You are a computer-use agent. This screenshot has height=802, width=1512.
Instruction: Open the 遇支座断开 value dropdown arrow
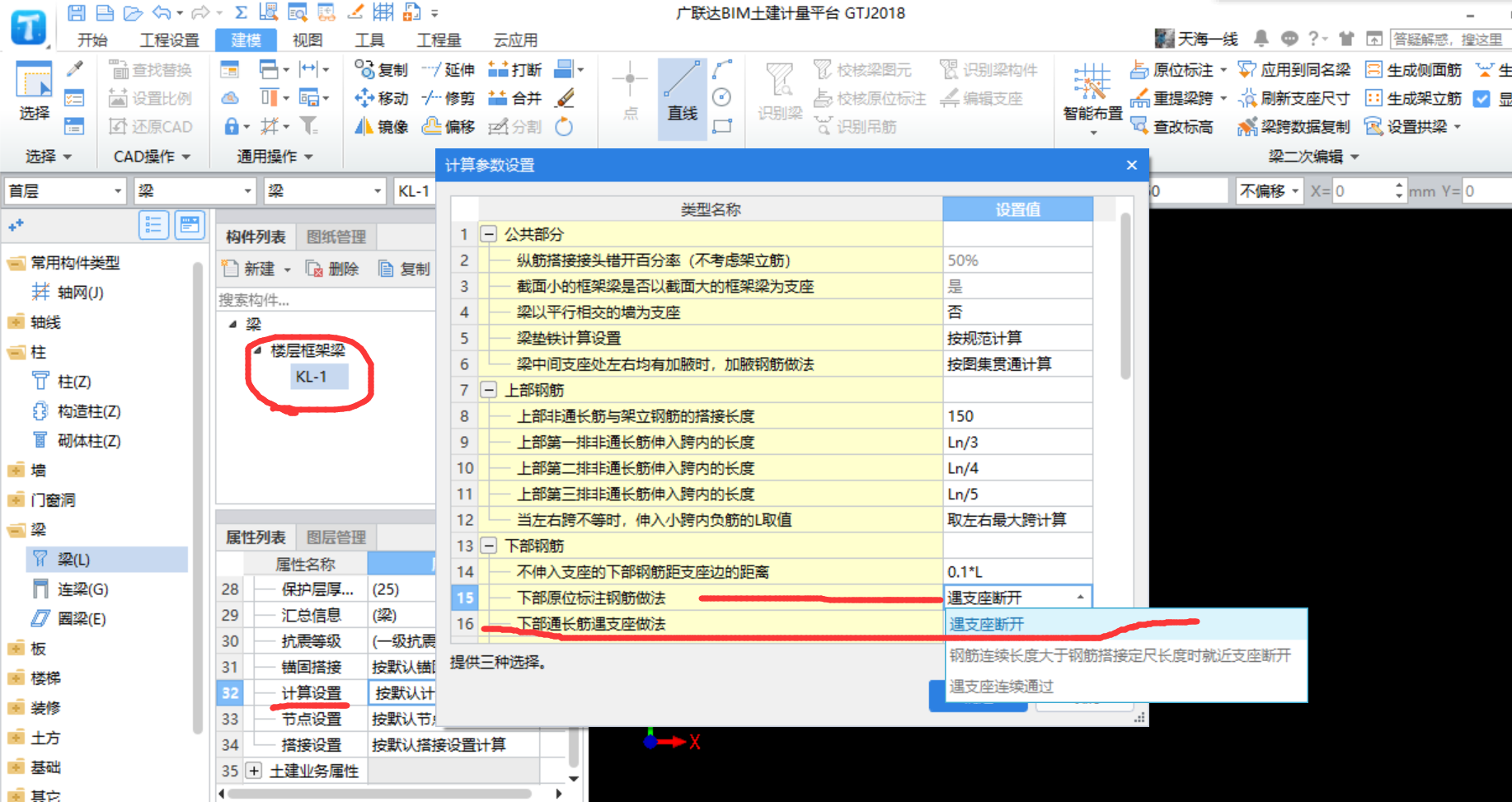[1080, 597]
